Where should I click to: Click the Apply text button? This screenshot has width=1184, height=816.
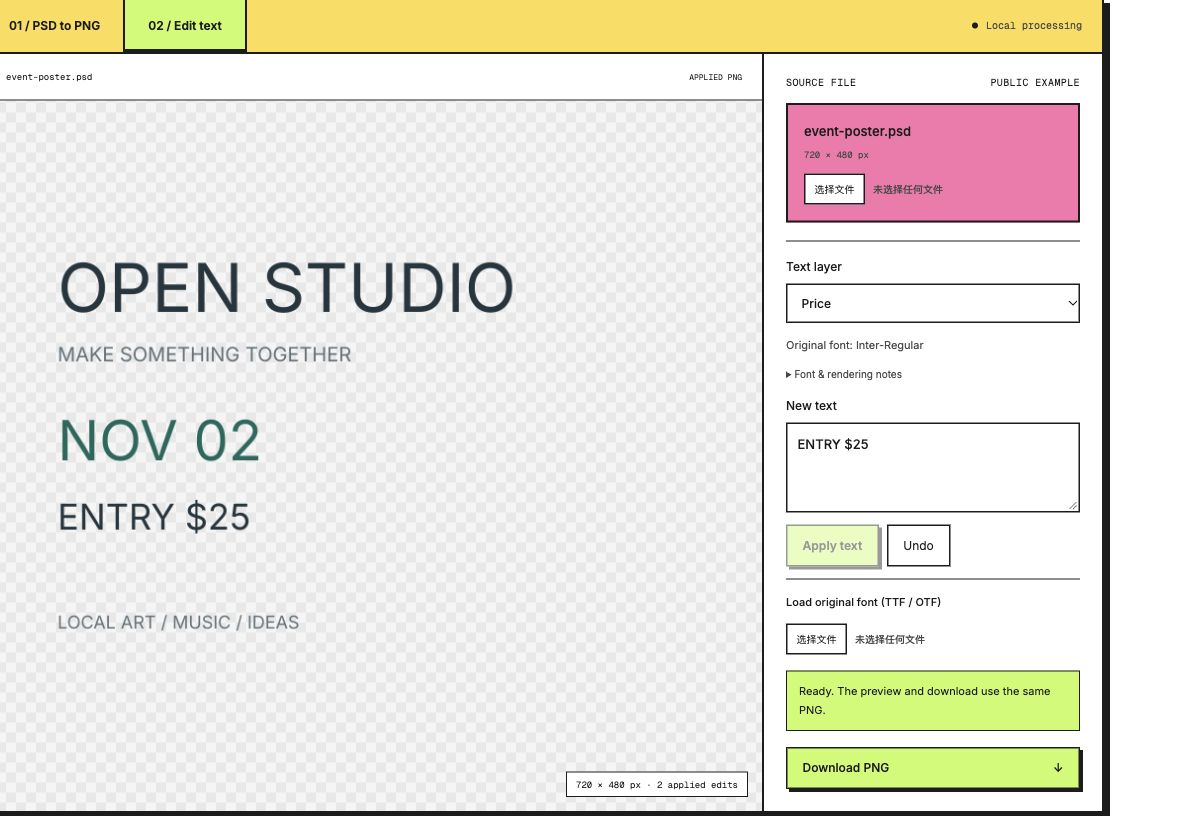[x=832, y=546]
